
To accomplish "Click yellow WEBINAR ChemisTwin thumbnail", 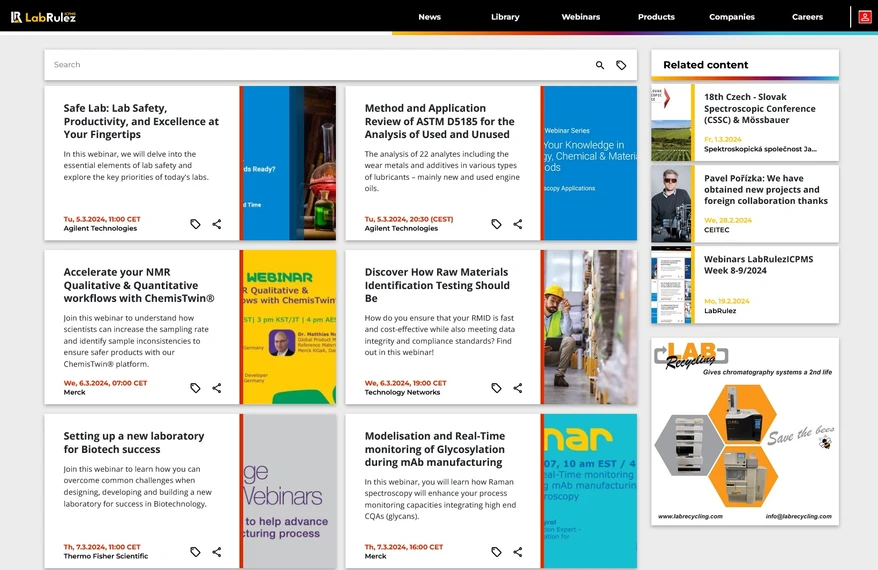I will [x=289, y=327].
